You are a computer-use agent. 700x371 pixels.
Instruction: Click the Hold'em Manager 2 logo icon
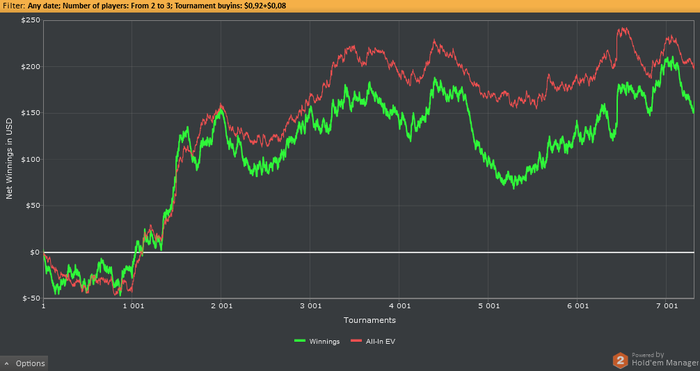tap(620, 360)
